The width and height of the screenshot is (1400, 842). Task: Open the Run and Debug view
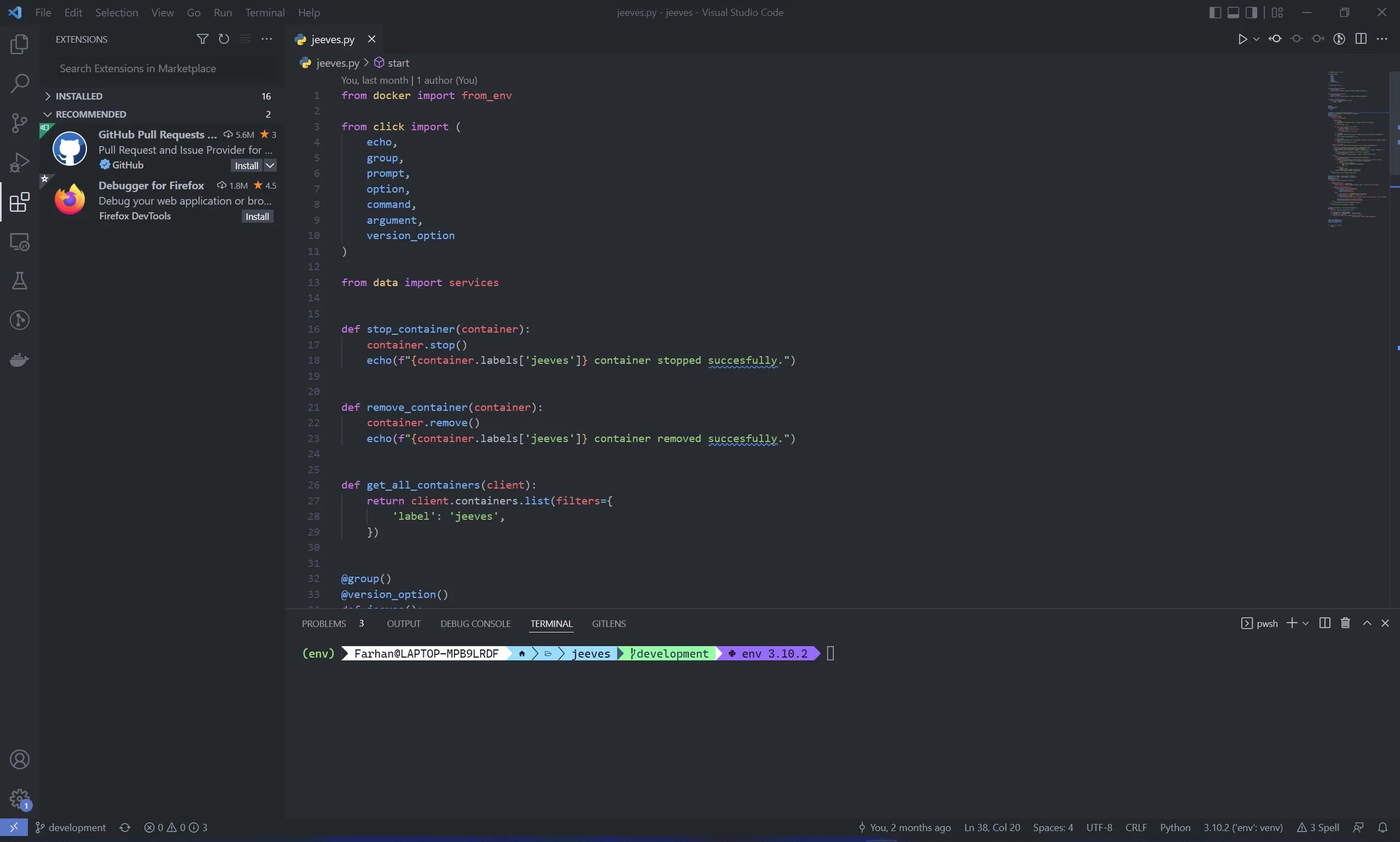[19, 162]
